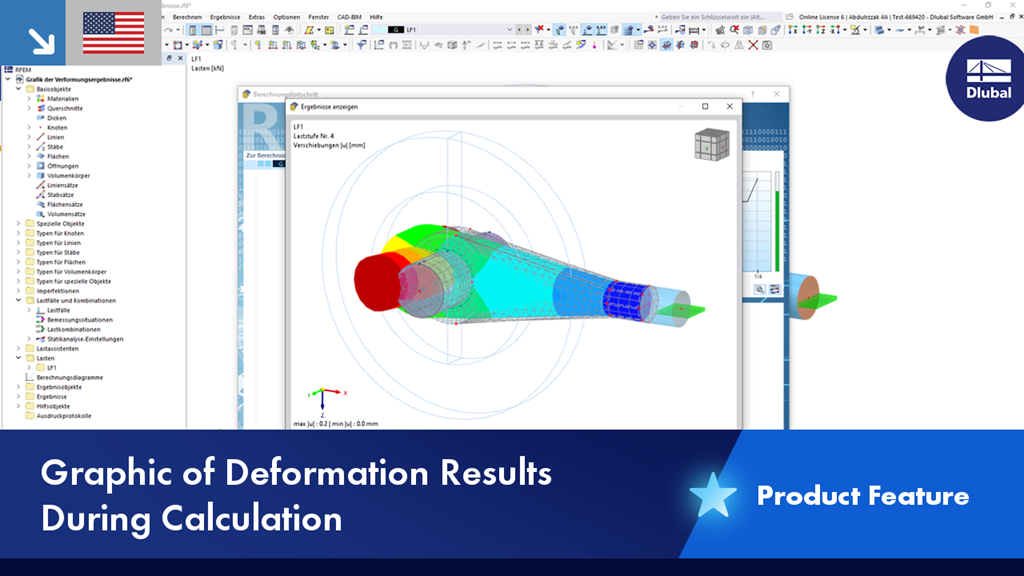Collapse the Basisobjekte branch in navigator
This screenshot has width=1024, height=576.
click(18, 88)
